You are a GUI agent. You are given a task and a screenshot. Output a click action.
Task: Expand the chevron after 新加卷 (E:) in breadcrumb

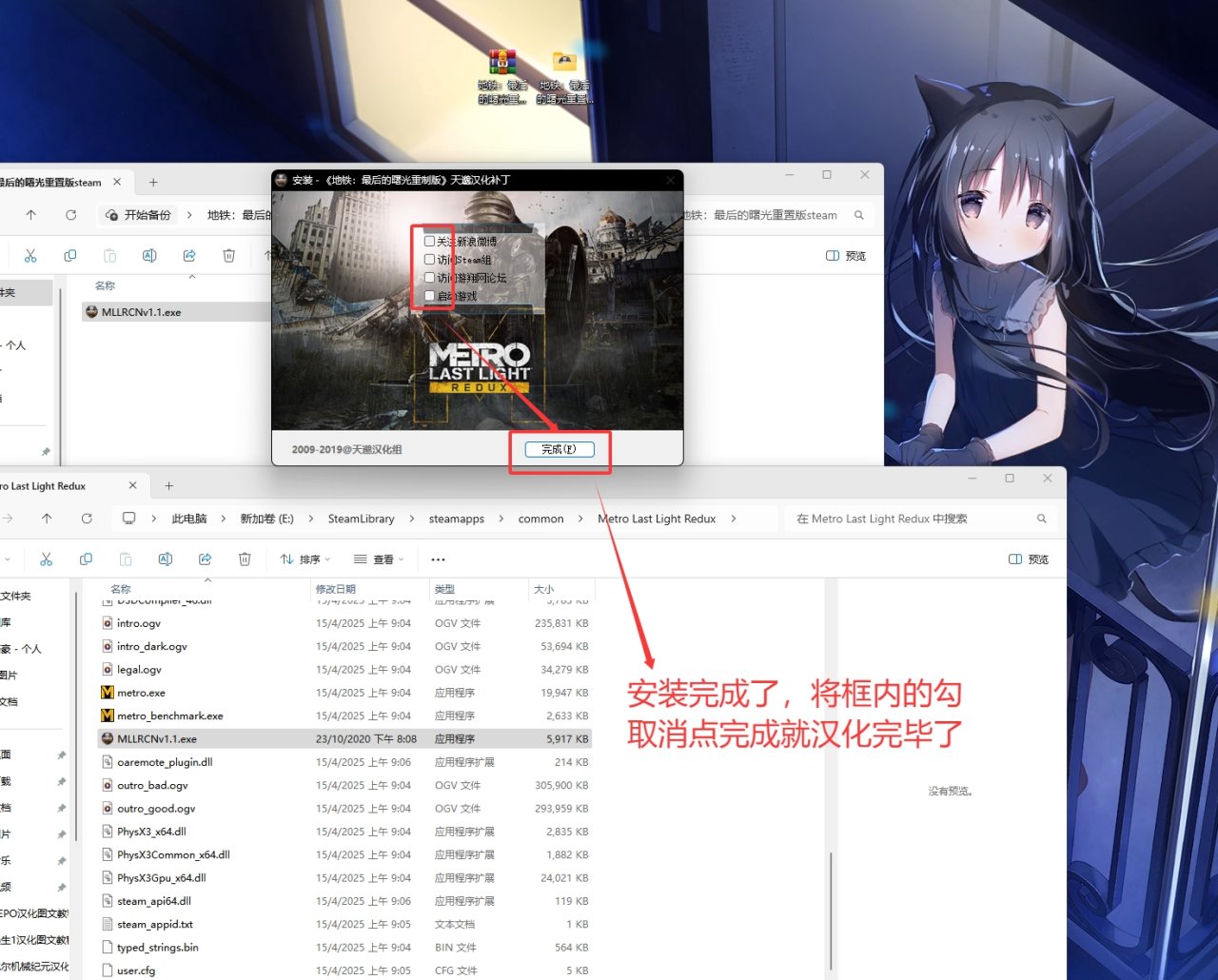[x=311, y=519]
